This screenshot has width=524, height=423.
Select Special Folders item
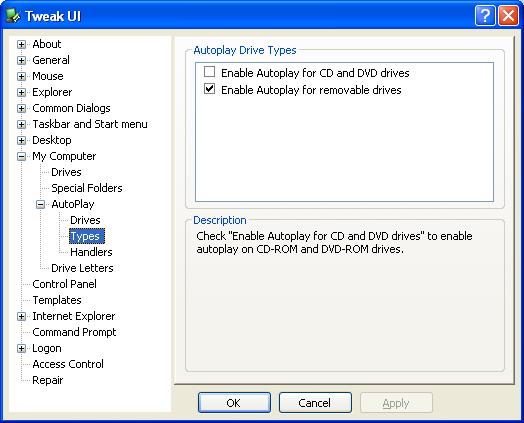(x=87, y=188)
